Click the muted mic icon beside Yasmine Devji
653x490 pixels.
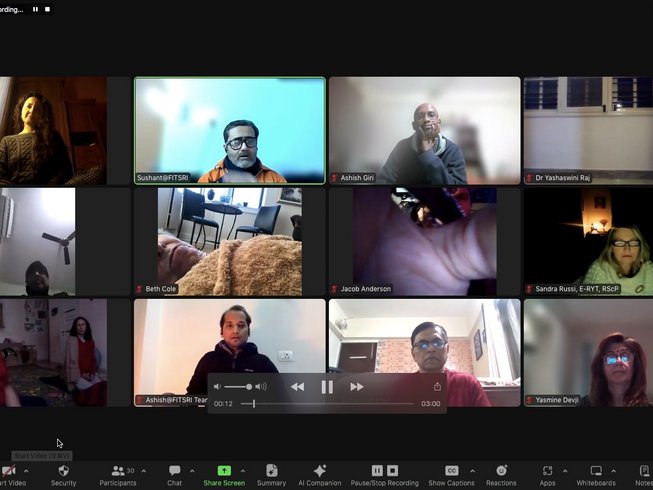pyautogui.click(x=529, y=400)
